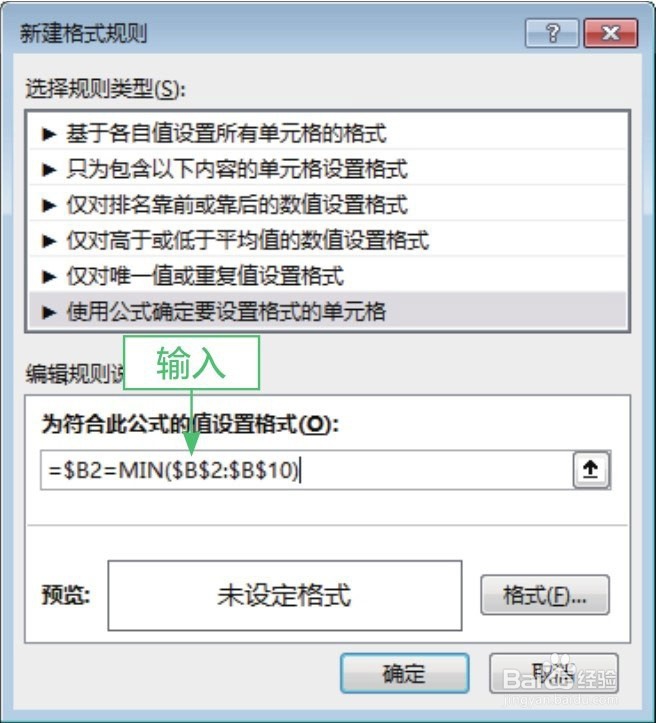
Task: Select rule type 只为包含以下内容的单元格设置格式
Action: pyautogui.click(x=327, y=169)
